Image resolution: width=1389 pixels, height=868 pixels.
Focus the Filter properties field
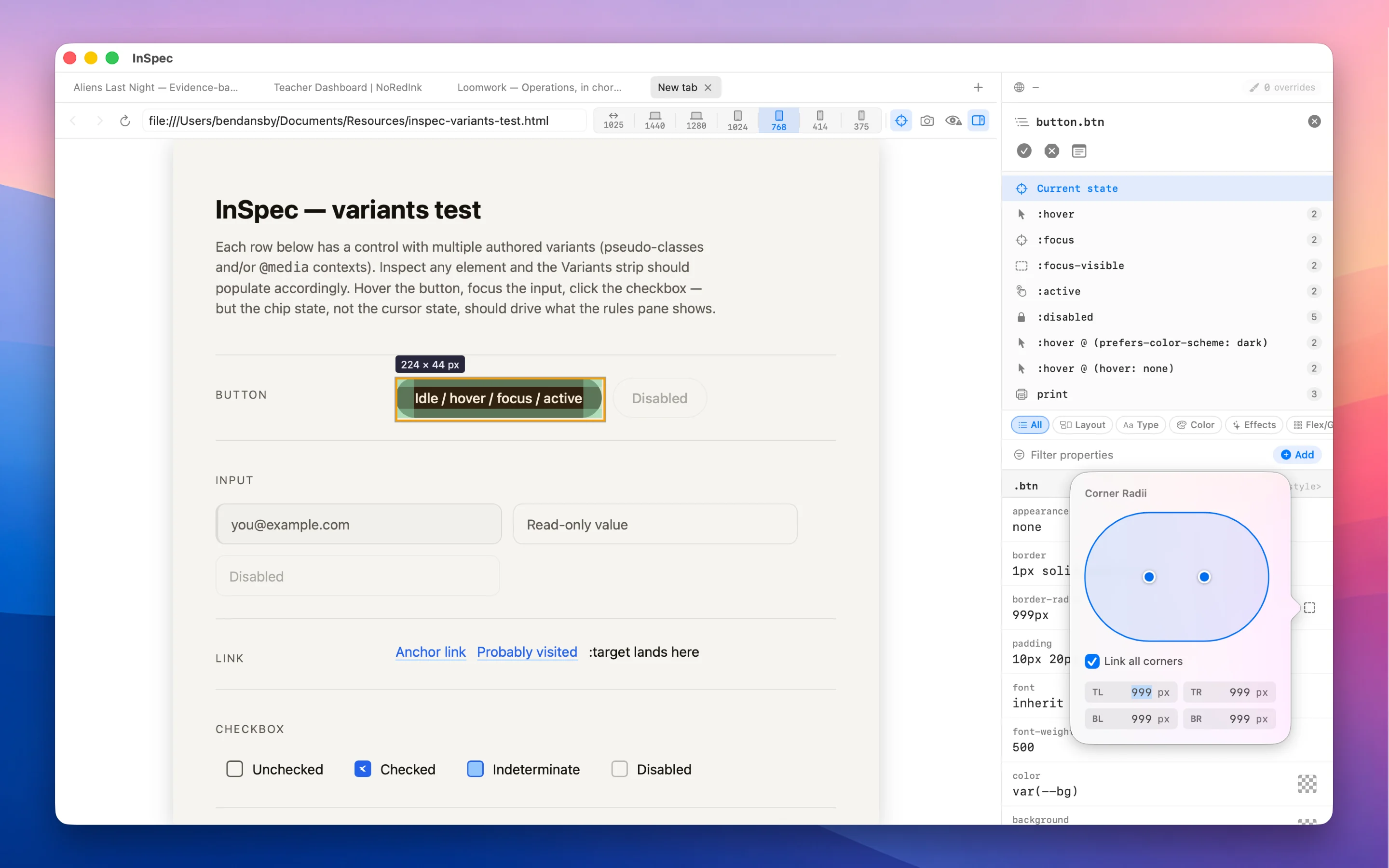coord(1139,455)
